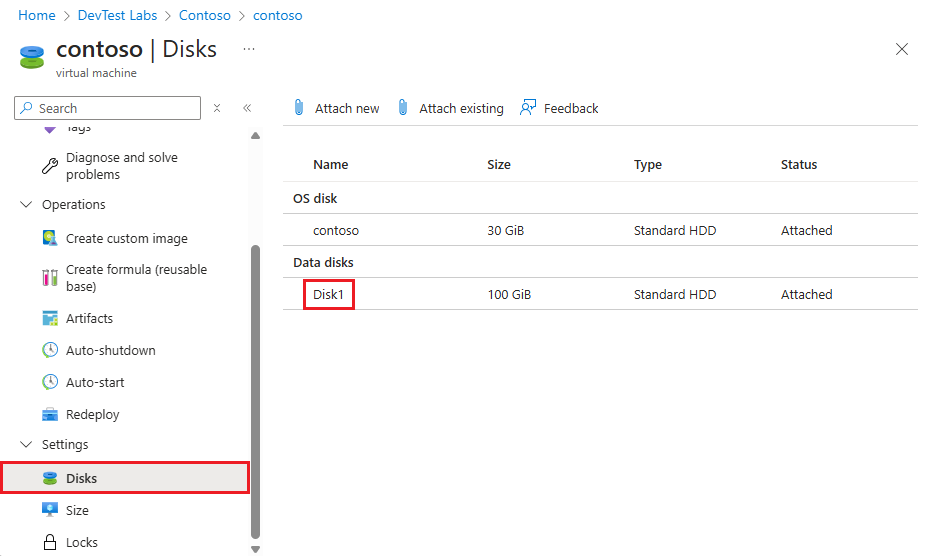The height and width of the screenshot is (556, 929).
Task: Open Diagnose and solve problems
Action: (121, 166)
